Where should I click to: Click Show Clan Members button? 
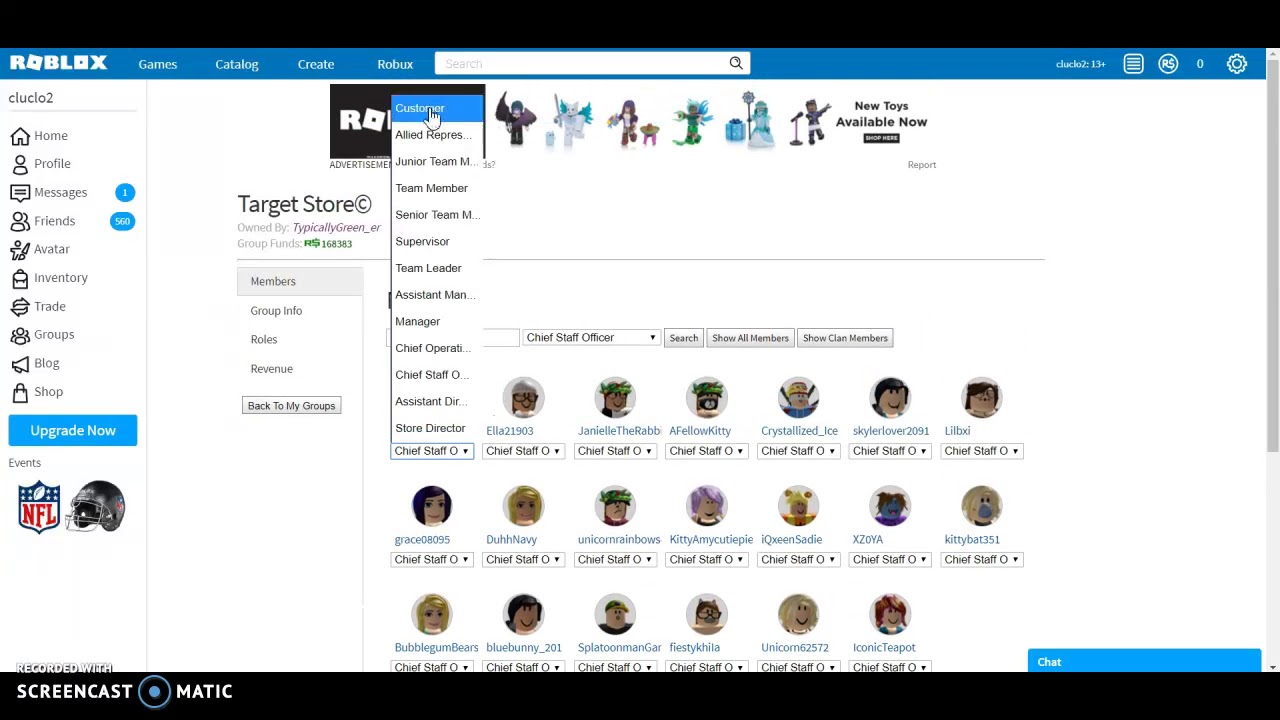tap(845, 338)
